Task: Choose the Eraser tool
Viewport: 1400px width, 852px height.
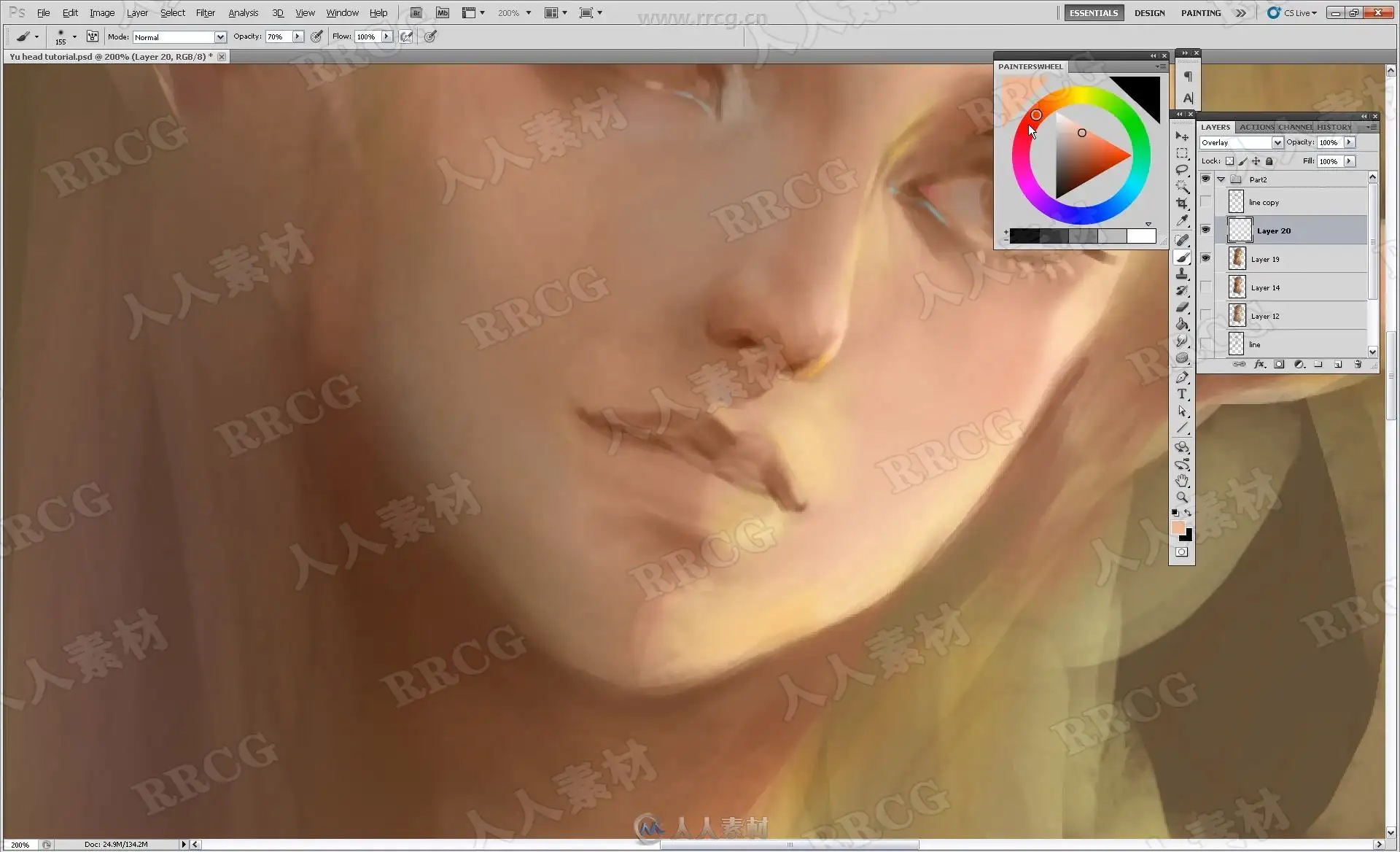Action: click(1182, 307)
